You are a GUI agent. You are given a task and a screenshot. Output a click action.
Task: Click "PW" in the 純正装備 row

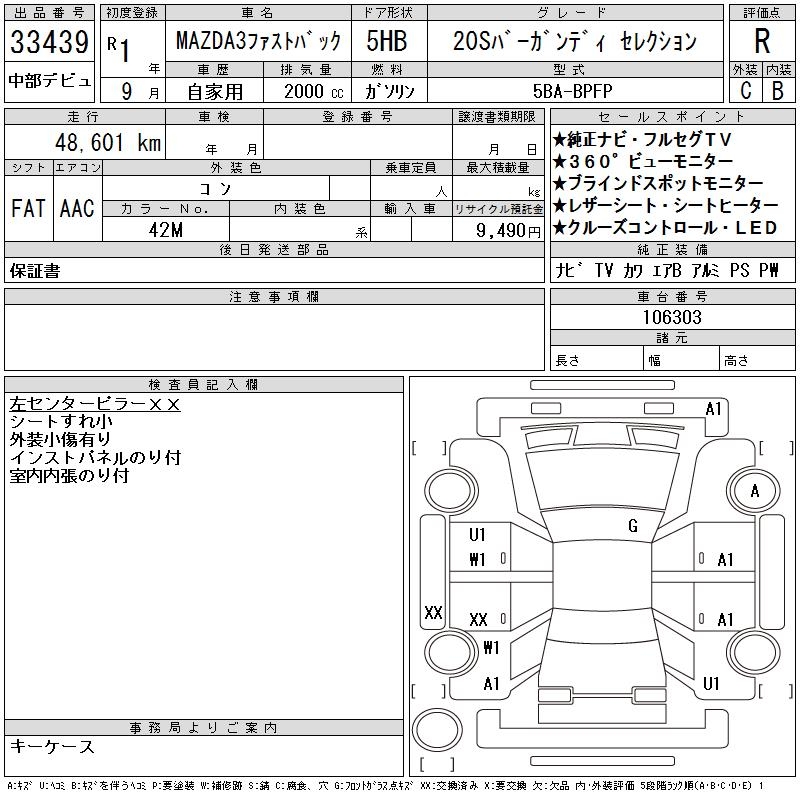769,270
